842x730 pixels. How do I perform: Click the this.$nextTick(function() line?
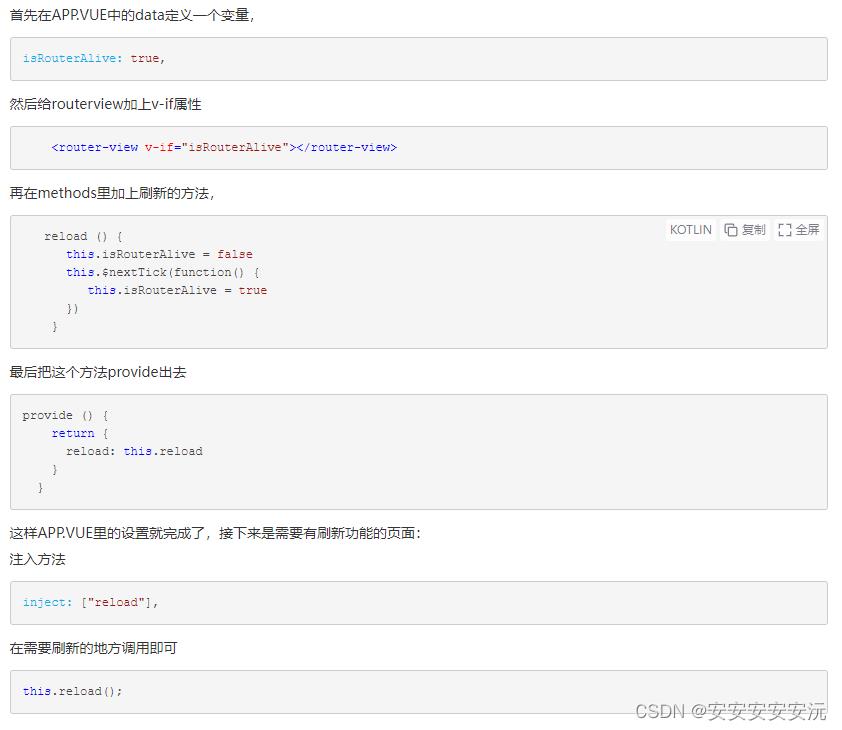(x=163, y=272)
